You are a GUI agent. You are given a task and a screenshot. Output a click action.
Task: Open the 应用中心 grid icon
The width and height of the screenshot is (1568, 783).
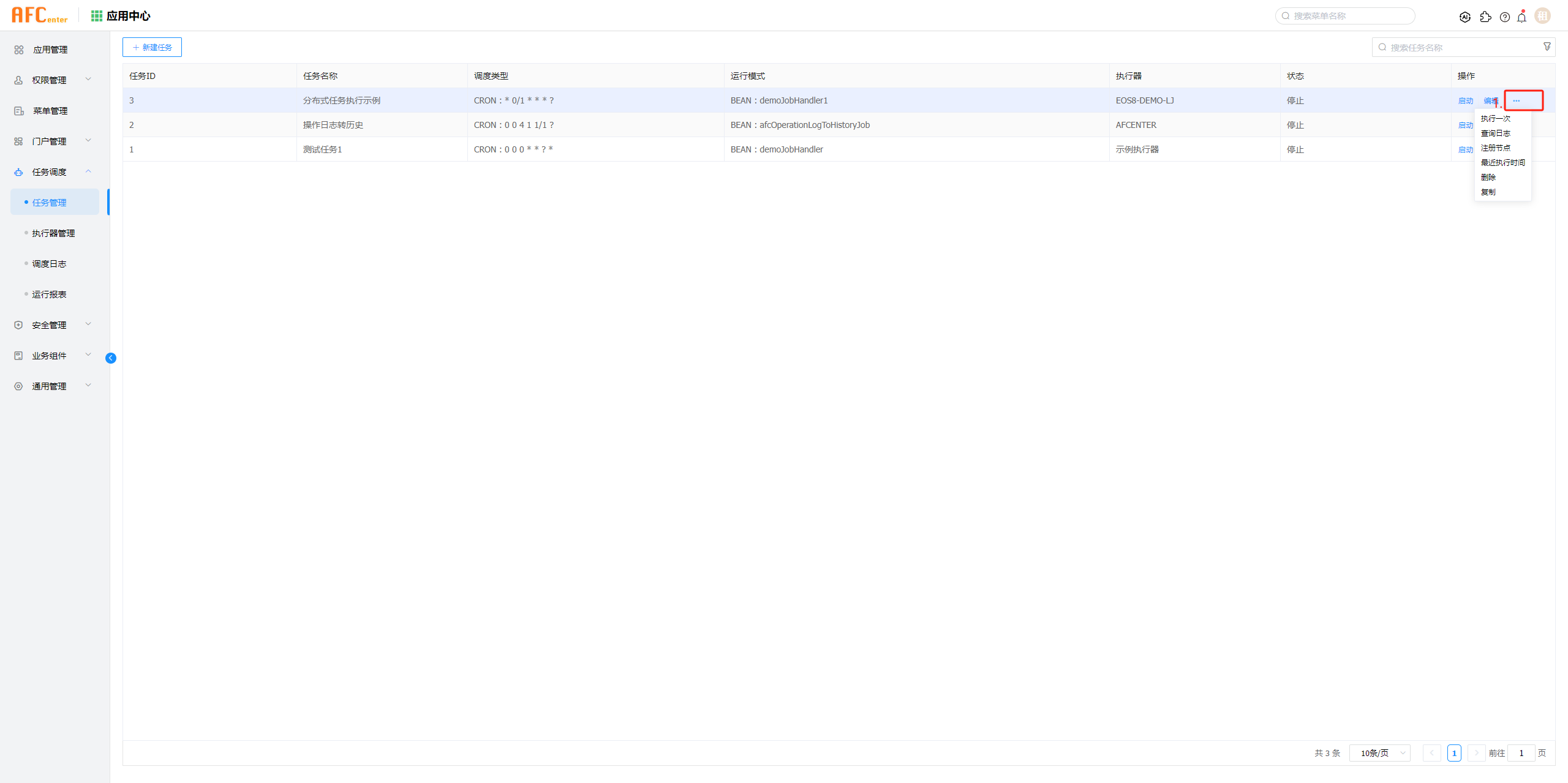coord(96,16)
